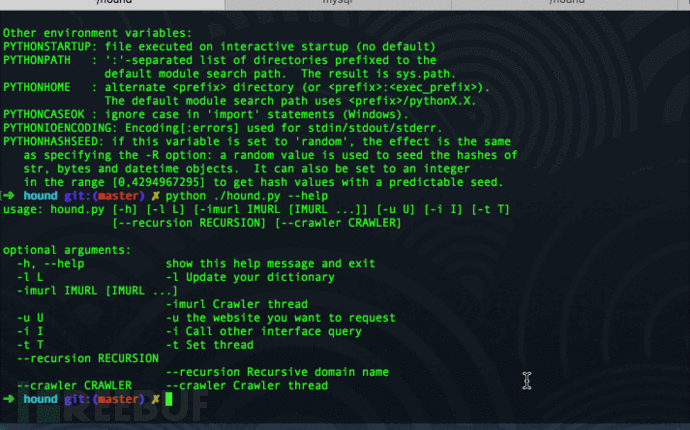Click the green arrow at the bottom prompt

(9, 399)
